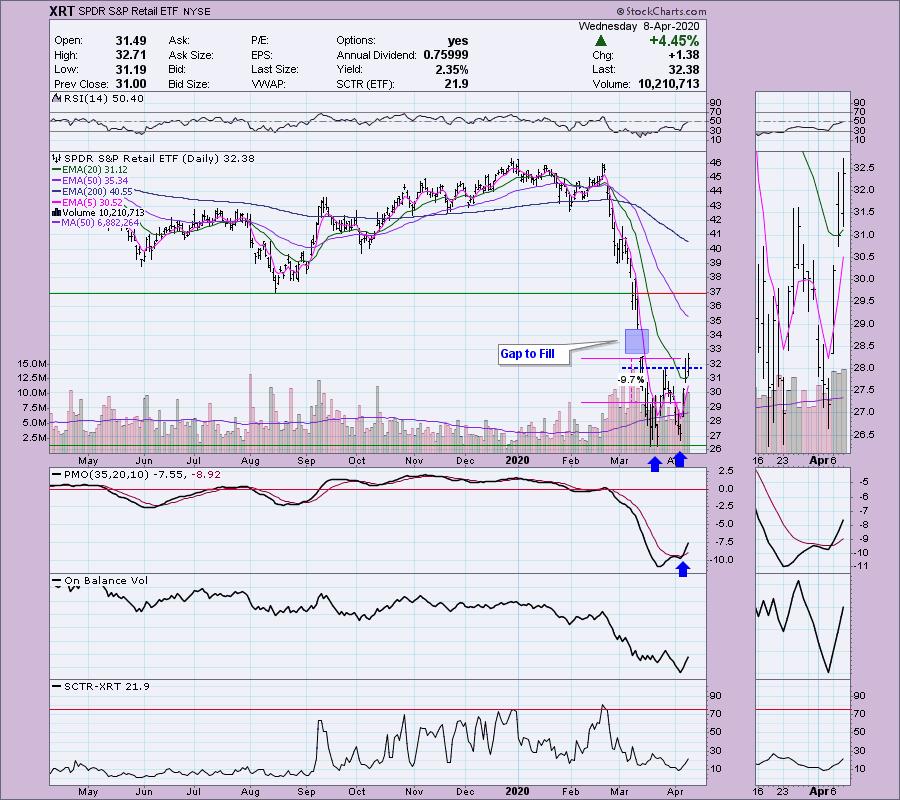Click Apr 6 label under zoomed price panel
900x800 pixels.
click(823, 460)
